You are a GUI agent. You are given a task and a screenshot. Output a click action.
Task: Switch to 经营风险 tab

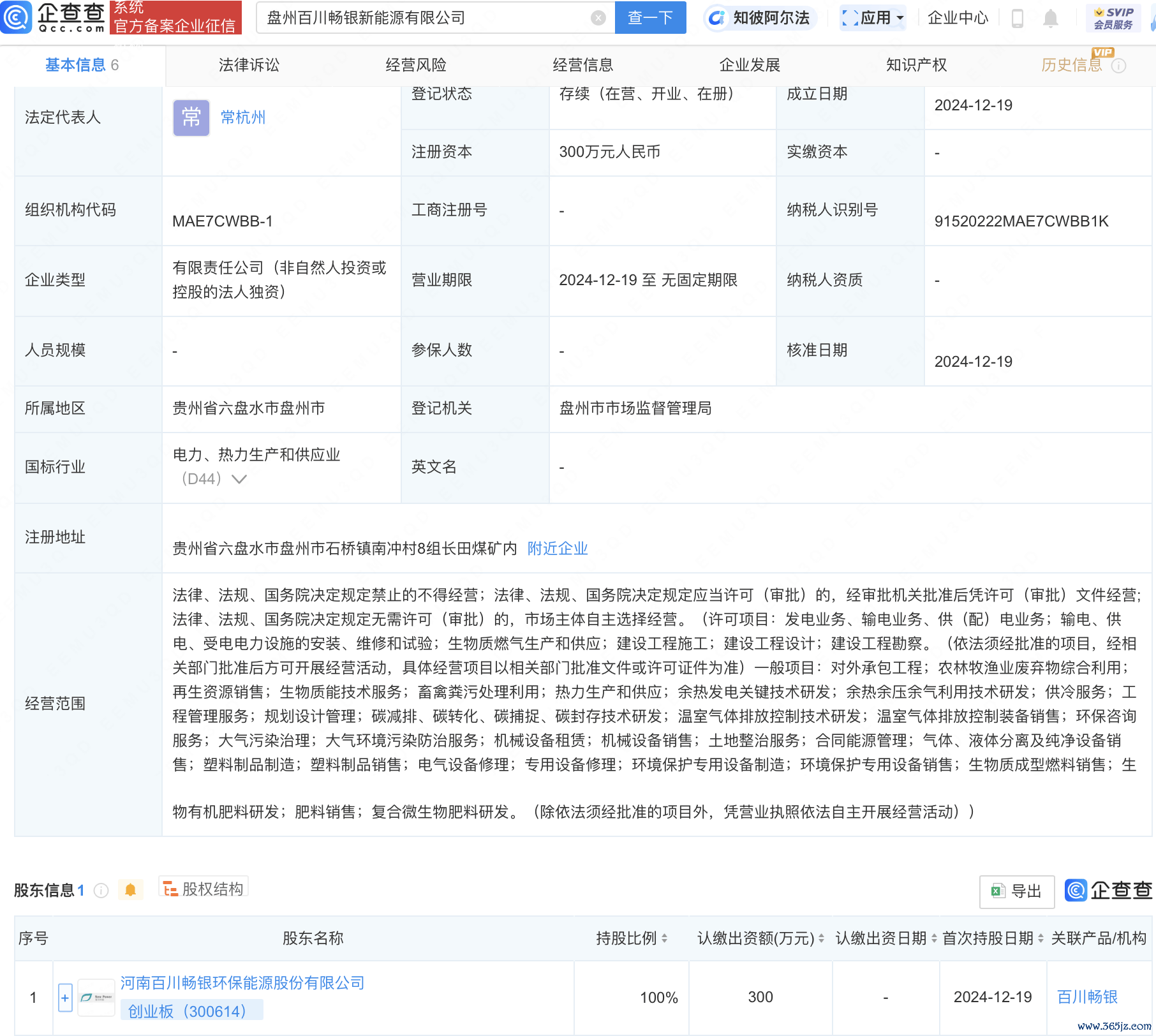tap(416, 65)
